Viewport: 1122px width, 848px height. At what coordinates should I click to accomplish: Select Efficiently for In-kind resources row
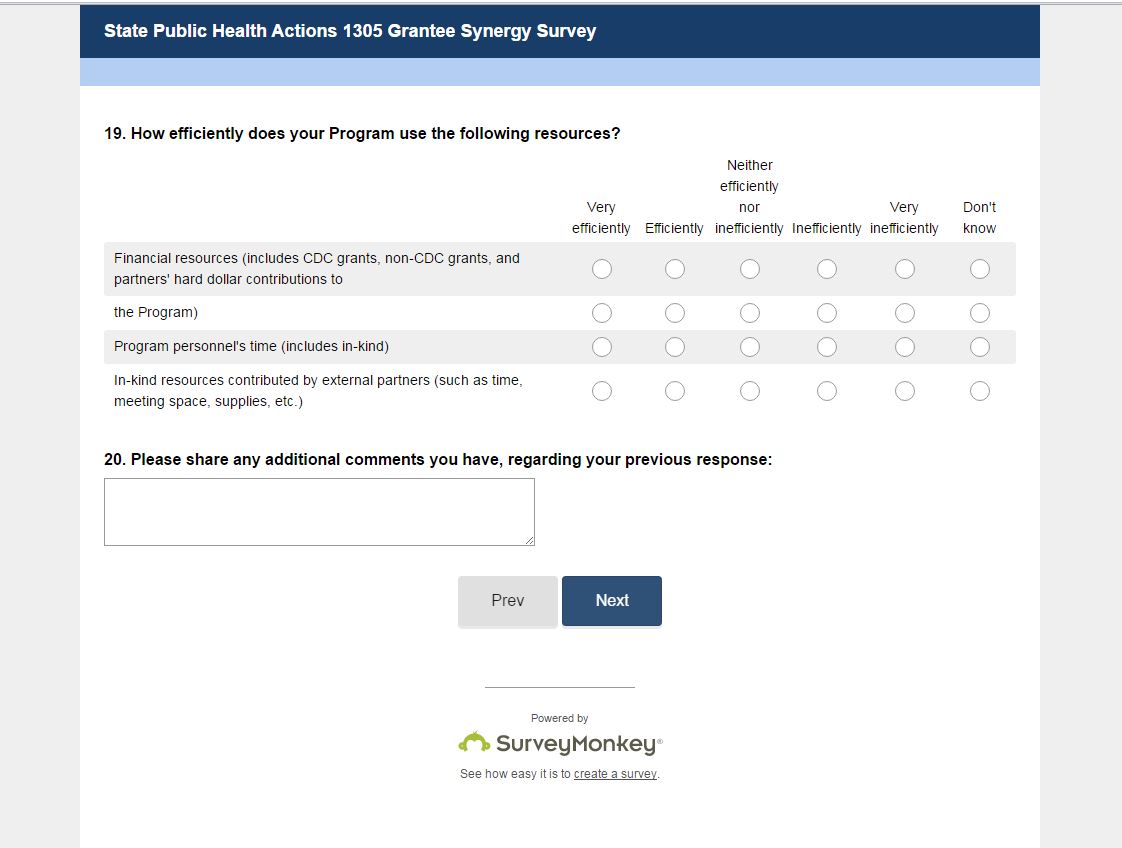[x=675, y=391]
